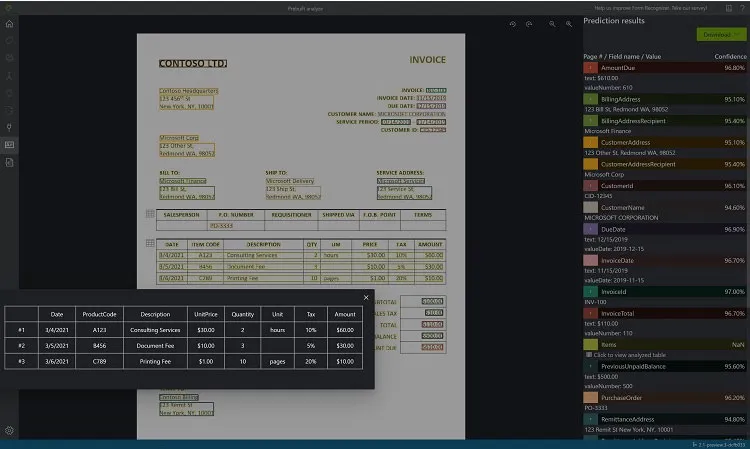
Task: Zoom in on the invoice preview
Action: click(x=569, y=24)
